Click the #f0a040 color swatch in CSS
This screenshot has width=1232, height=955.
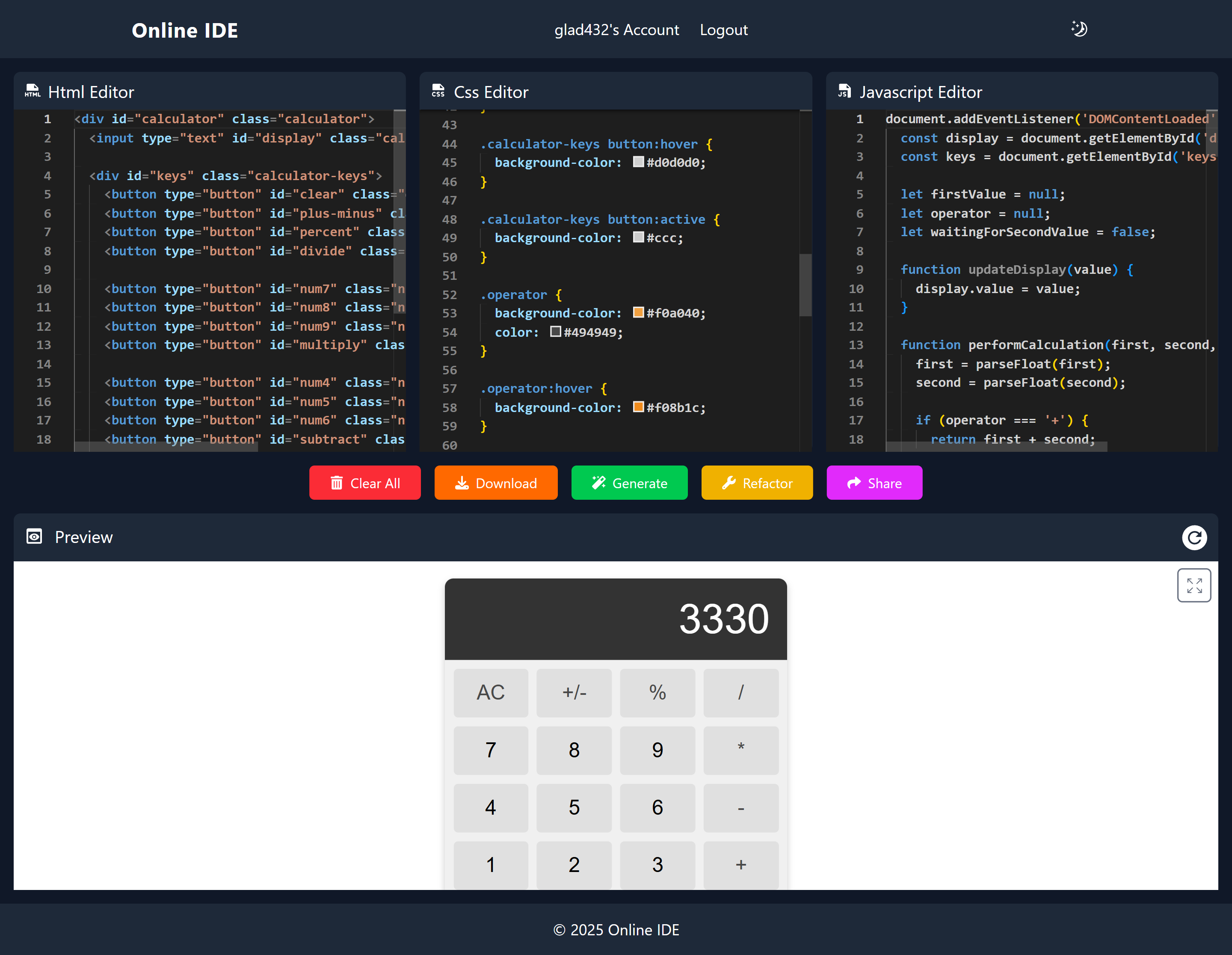tap(639, 312)
